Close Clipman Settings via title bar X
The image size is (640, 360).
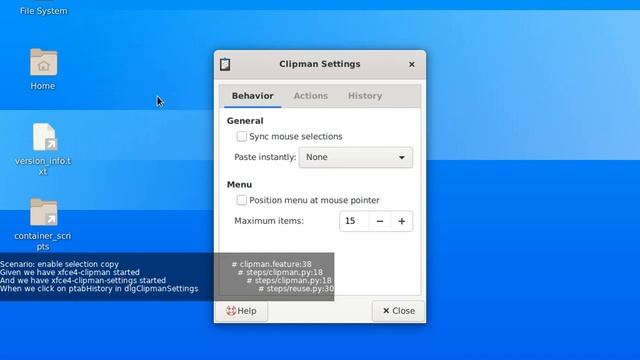tap(412, 64)
